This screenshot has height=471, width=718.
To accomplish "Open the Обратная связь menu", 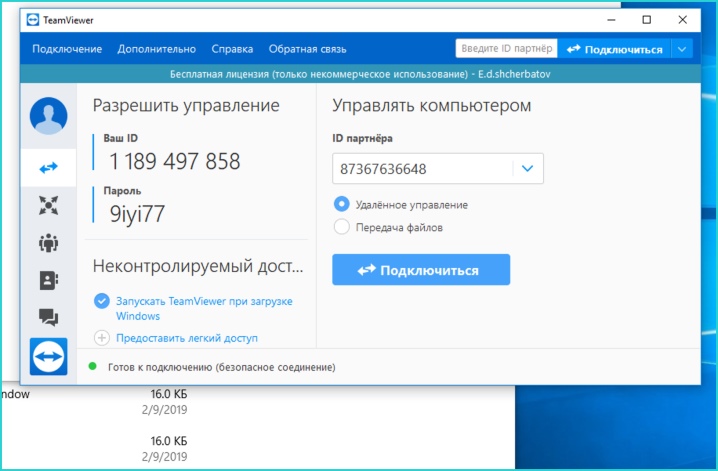I will click(x=307, y=49).
